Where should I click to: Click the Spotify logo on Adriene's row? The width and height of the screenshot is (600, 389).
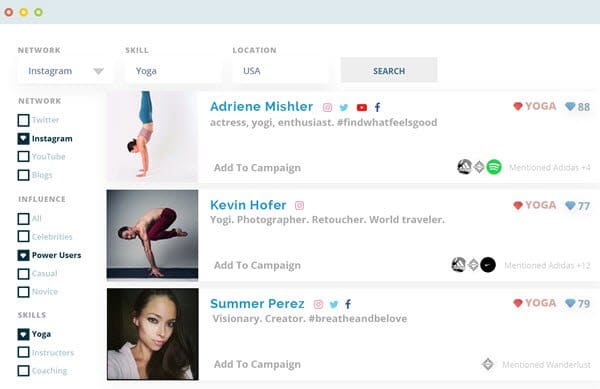(494, 167)
